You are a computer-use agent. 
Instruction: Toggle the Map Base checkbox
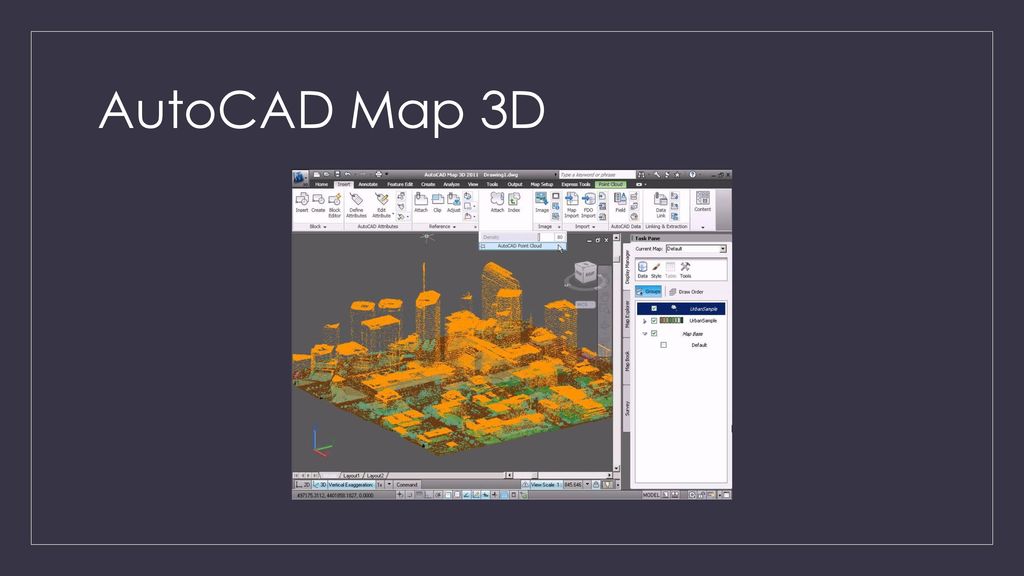tap(654, 333)
